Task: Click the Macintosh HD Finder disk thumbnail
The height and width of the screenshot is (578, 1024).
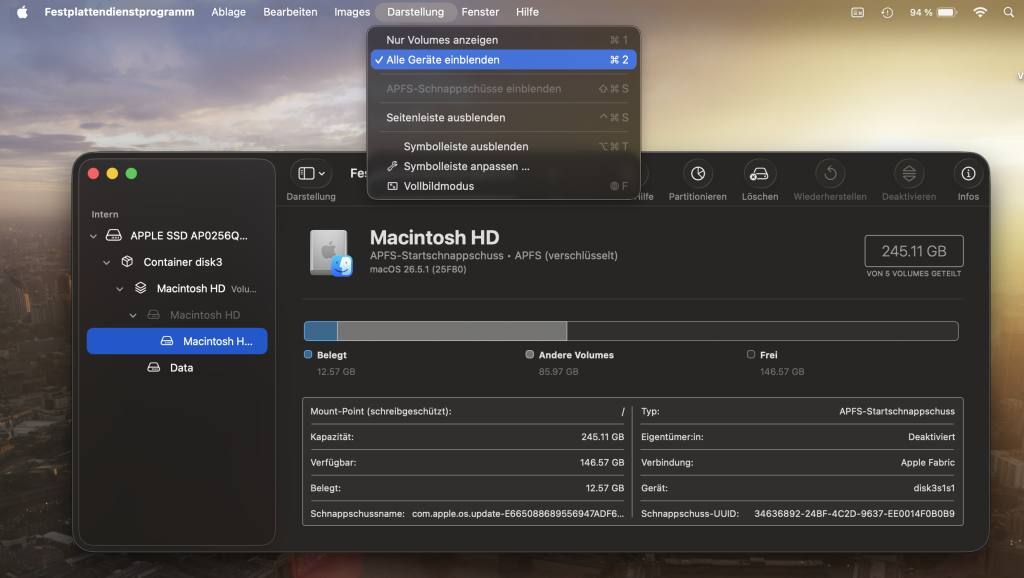Action: (x=331, y=253)
